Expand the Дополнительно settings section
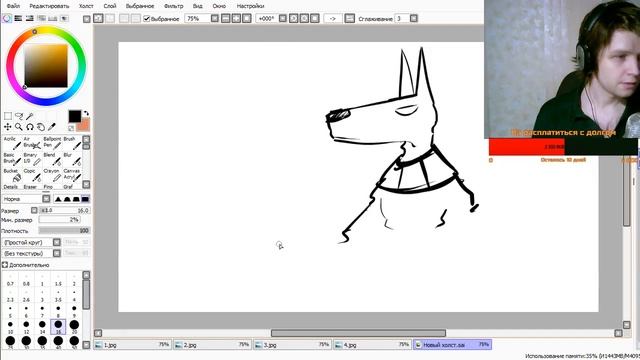The width and height of the screenshot is (640, 360). [x=5, y=265]
